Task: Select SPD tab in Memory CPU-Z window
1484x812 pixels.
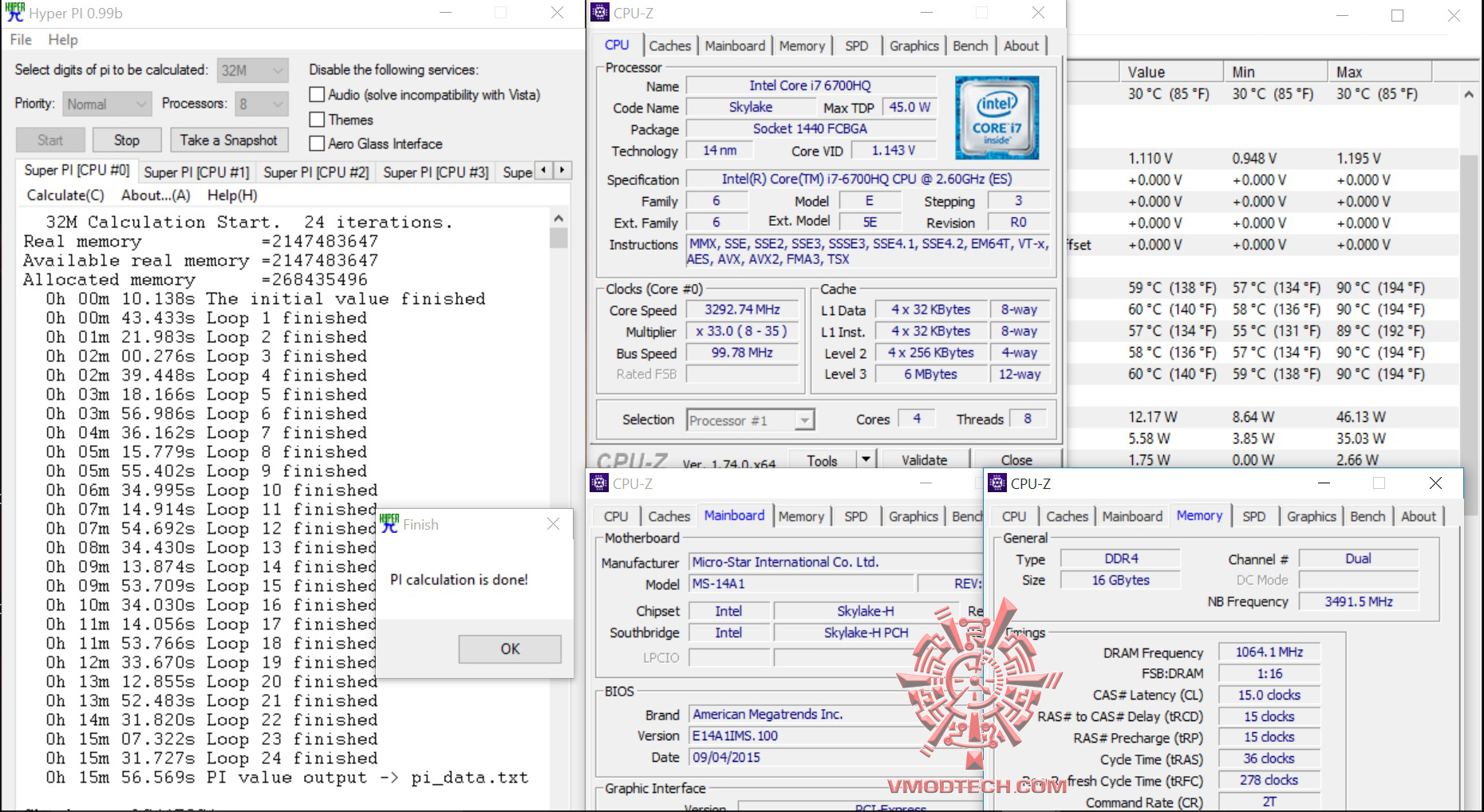Action: coord(1254,516)
